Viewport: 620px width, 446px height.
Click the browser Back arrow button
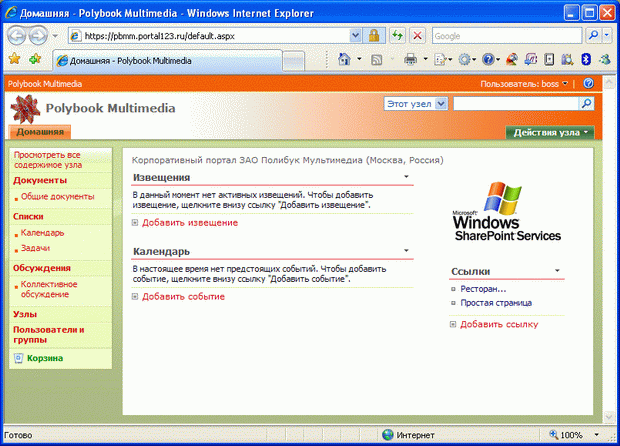click(17, 36)
